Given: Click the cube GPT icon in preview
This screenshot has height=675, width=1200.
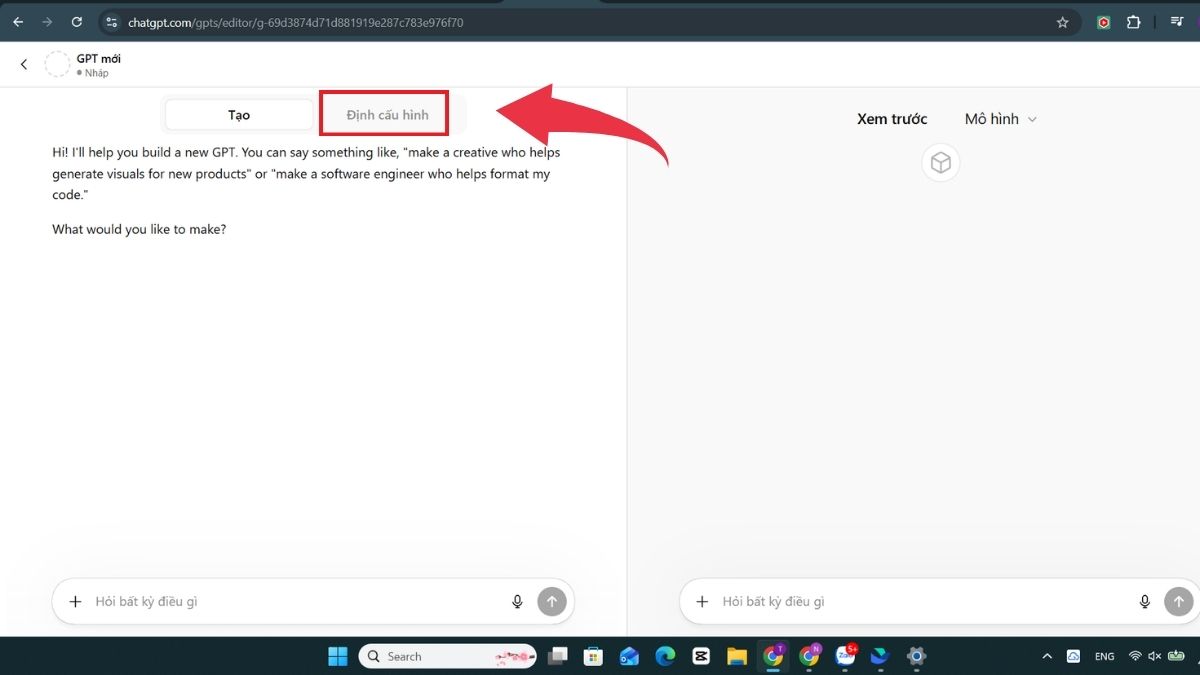Looking at the screenshot, I should click(940, 163).
